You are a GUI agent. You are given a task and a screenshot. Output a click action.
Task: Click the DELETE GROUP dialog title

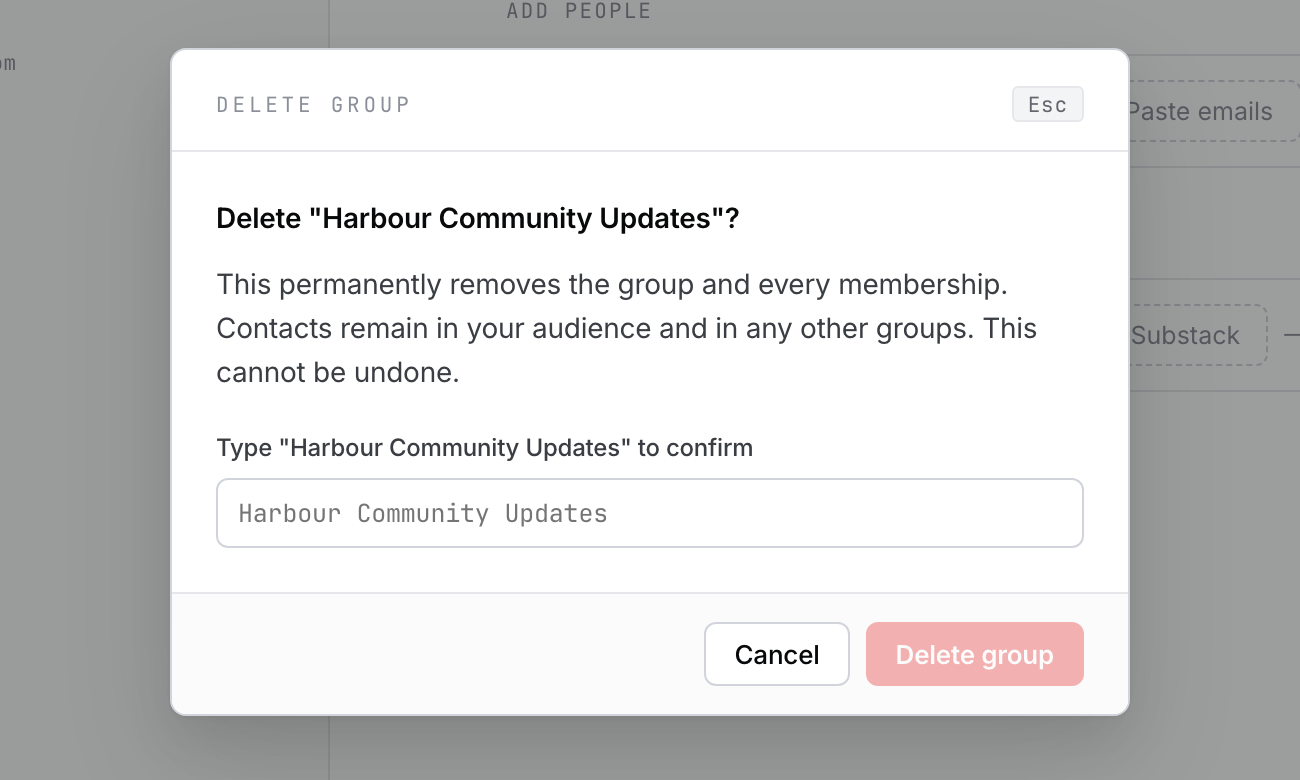click(x=314, y=105)
